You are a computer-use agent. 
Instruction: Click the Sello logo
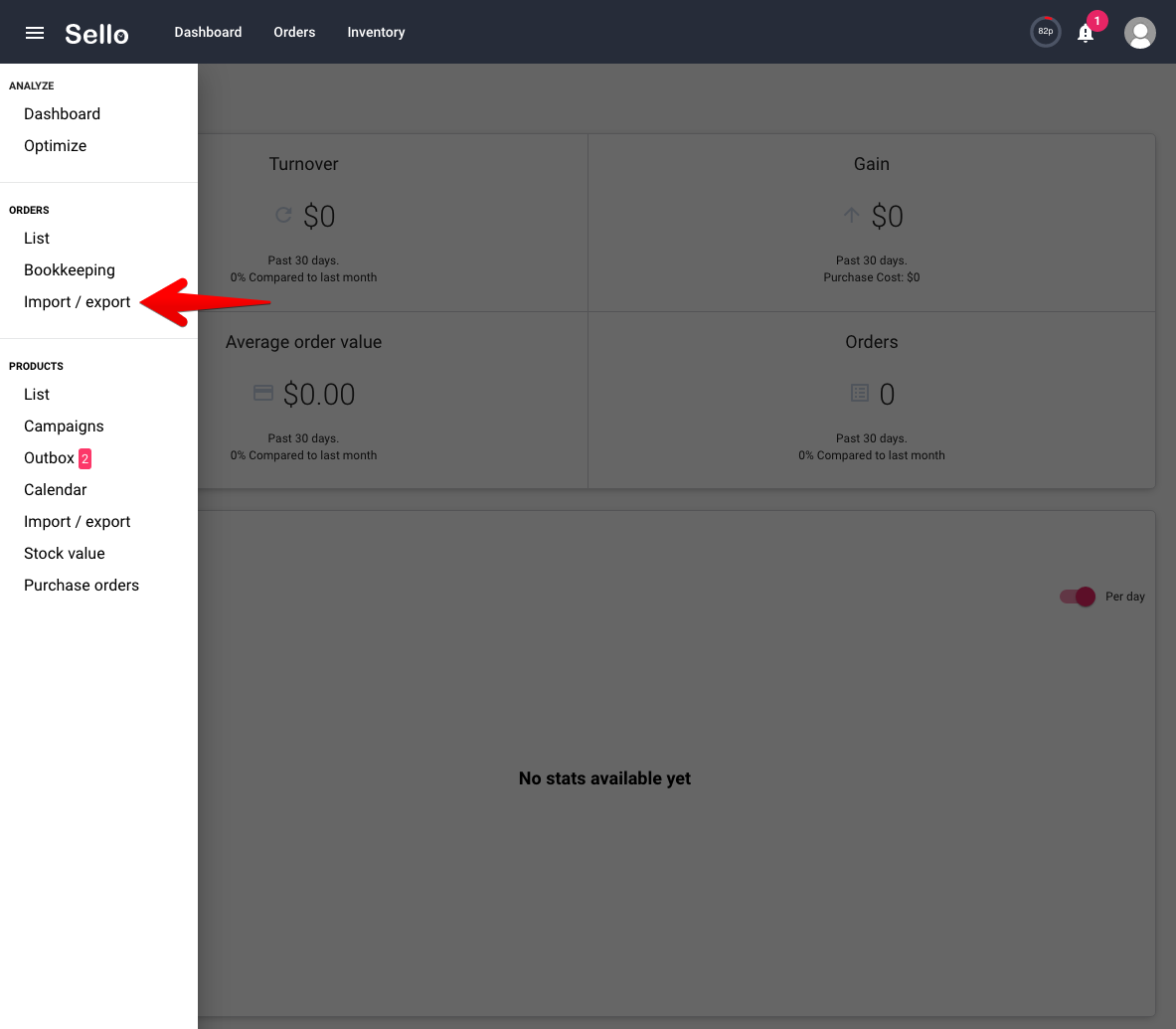pyautogui.click(x=96, y=34)
